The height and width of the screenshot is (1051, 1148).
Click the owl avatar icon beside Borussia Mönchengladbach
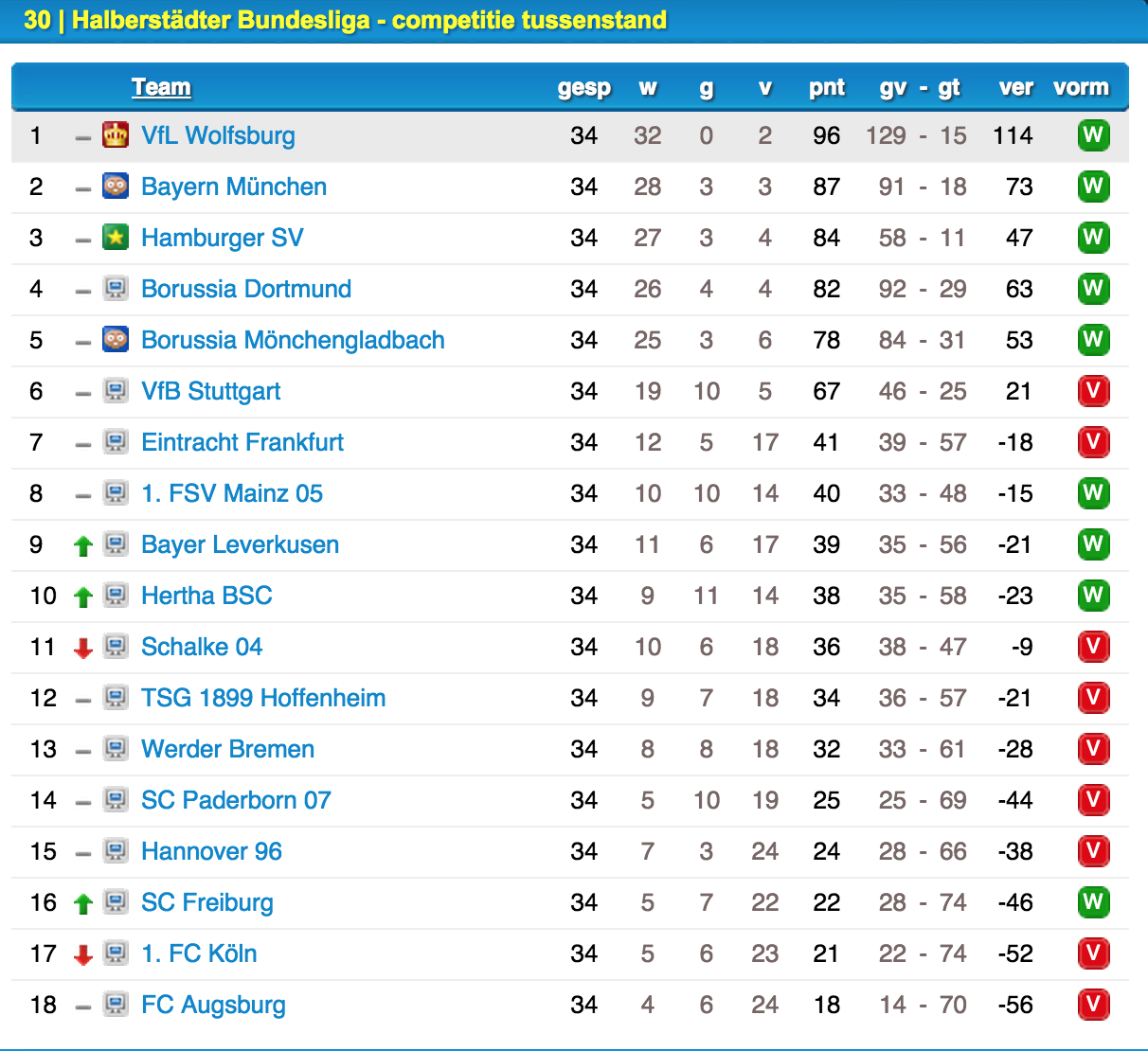[x=116, y=340]
